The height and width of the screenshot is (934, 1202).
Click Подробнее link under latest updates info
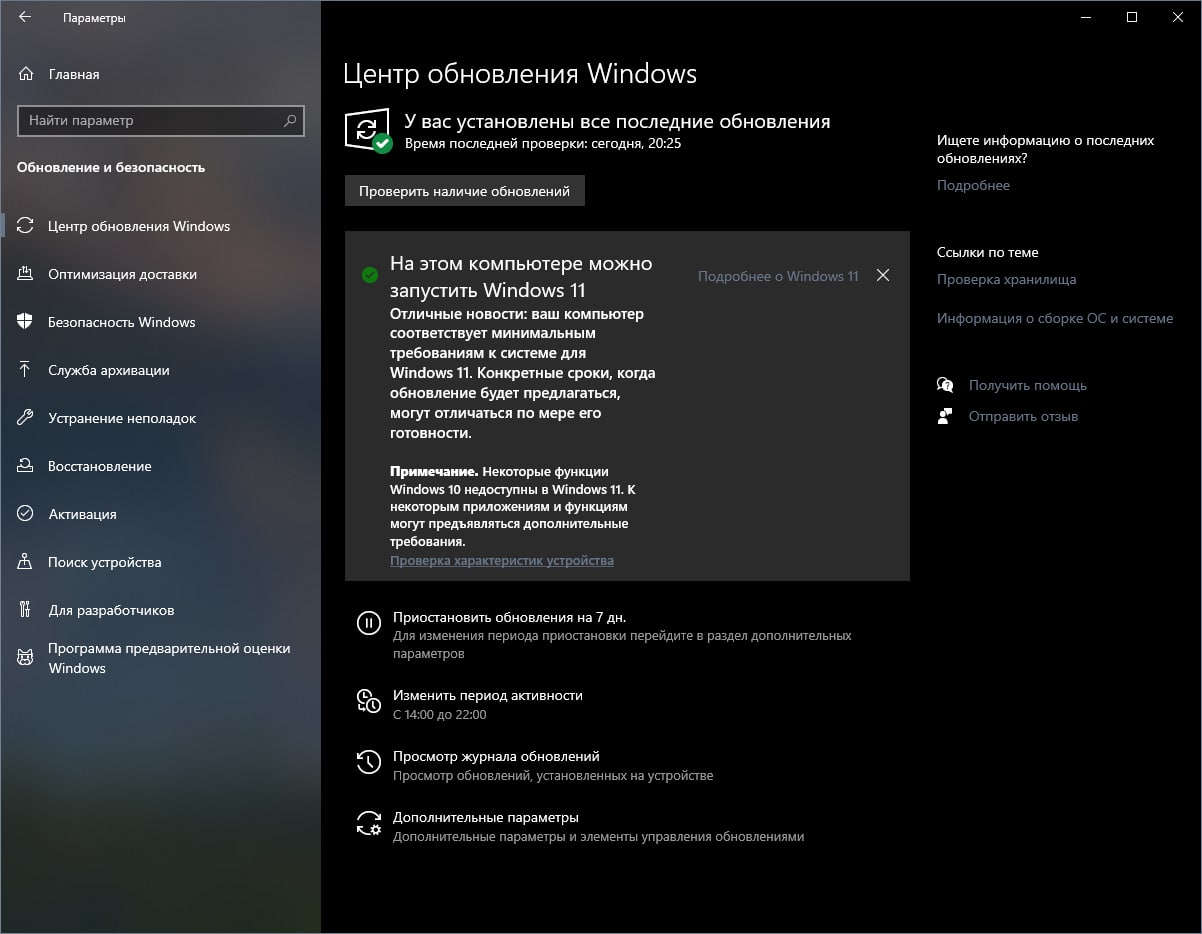click(x=973, y=185)
